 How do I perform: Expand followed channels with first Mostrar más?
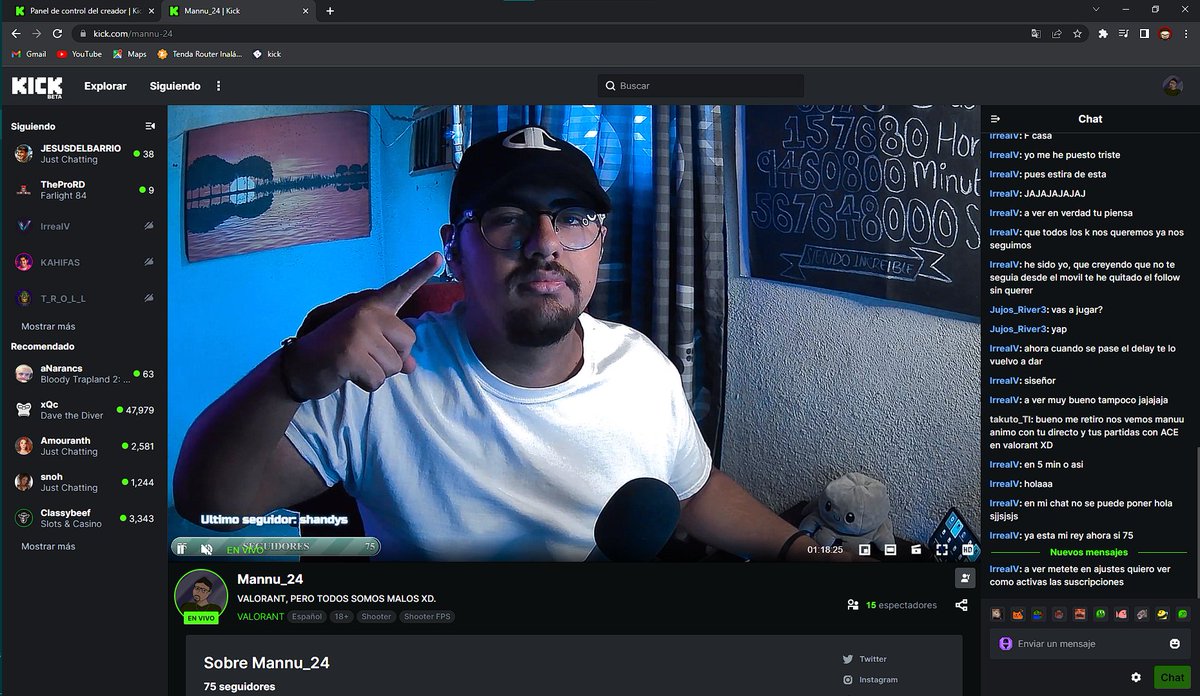(48, 327)
